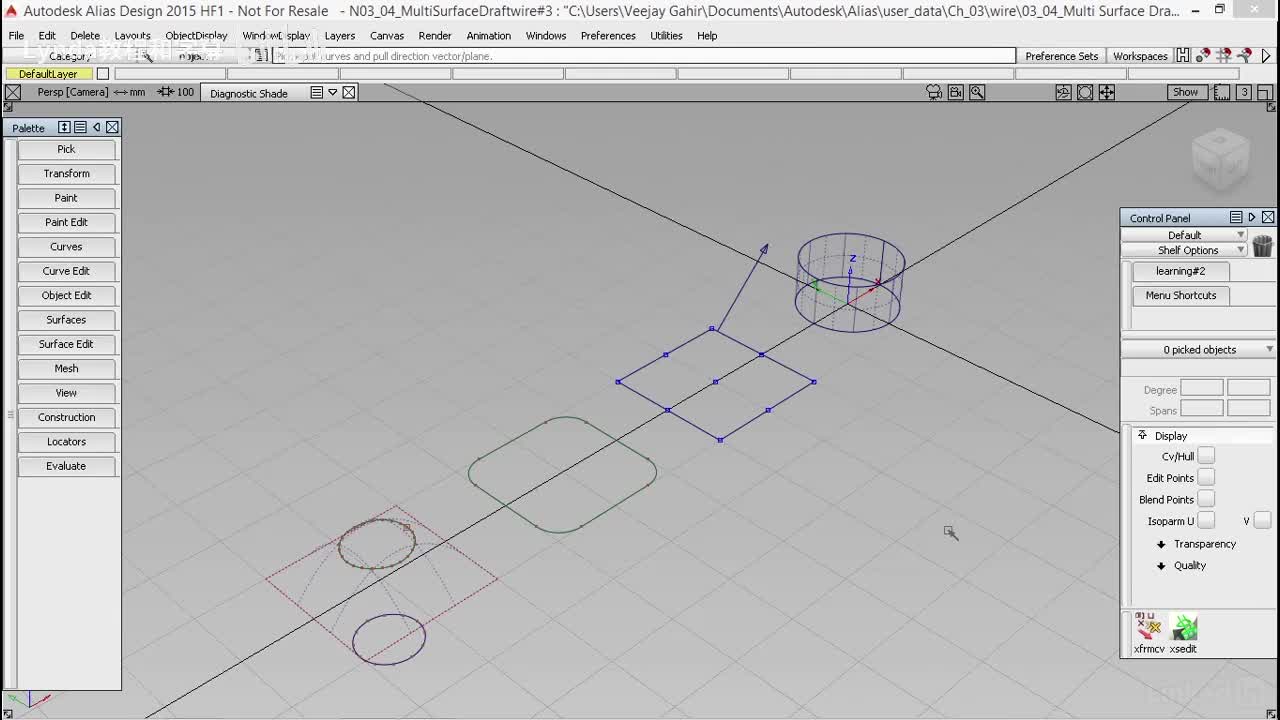The width and height of the screenshot is (1280, 720).
Task: Click the Look At circle-in-square icon
Action: (1085, 92)
